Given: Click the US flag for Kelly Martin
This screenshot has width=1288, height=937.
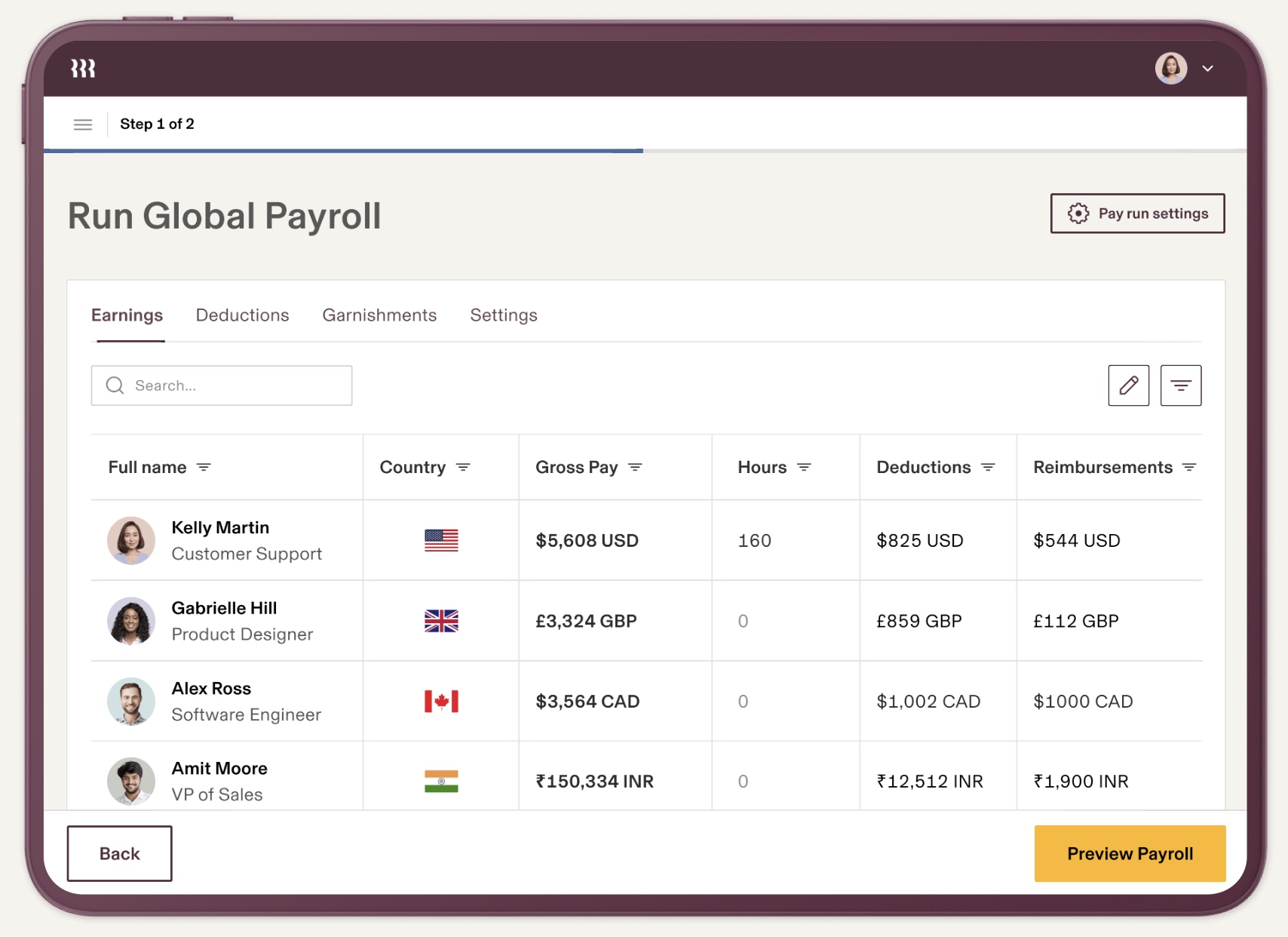Looking at the screenshot, I should 440,540.
